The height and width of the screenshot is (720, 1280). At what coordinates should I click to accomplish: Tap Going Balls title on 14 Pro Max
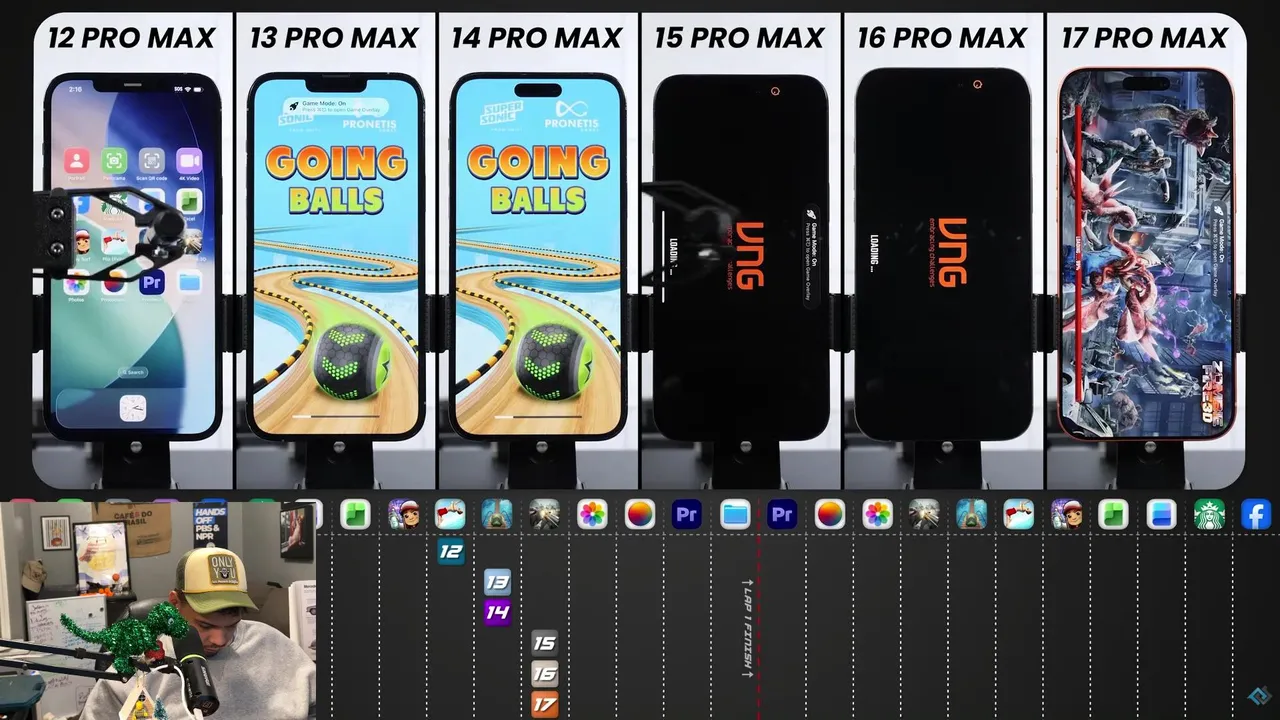tap(538, 180)
